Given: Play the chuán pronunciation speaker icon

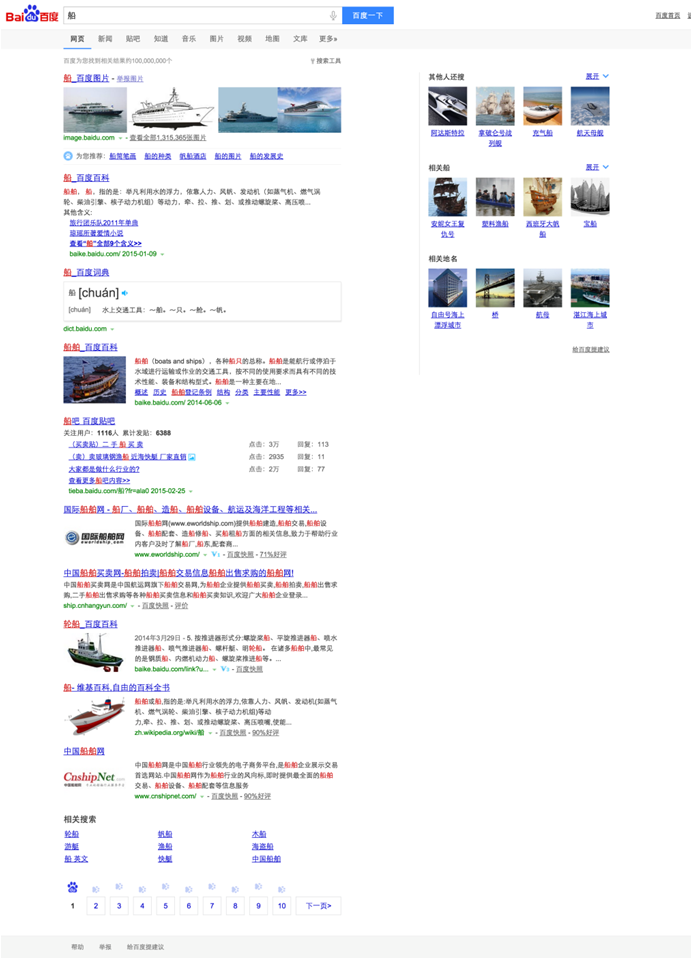Looking at the screenshot, I should point(125,293).
